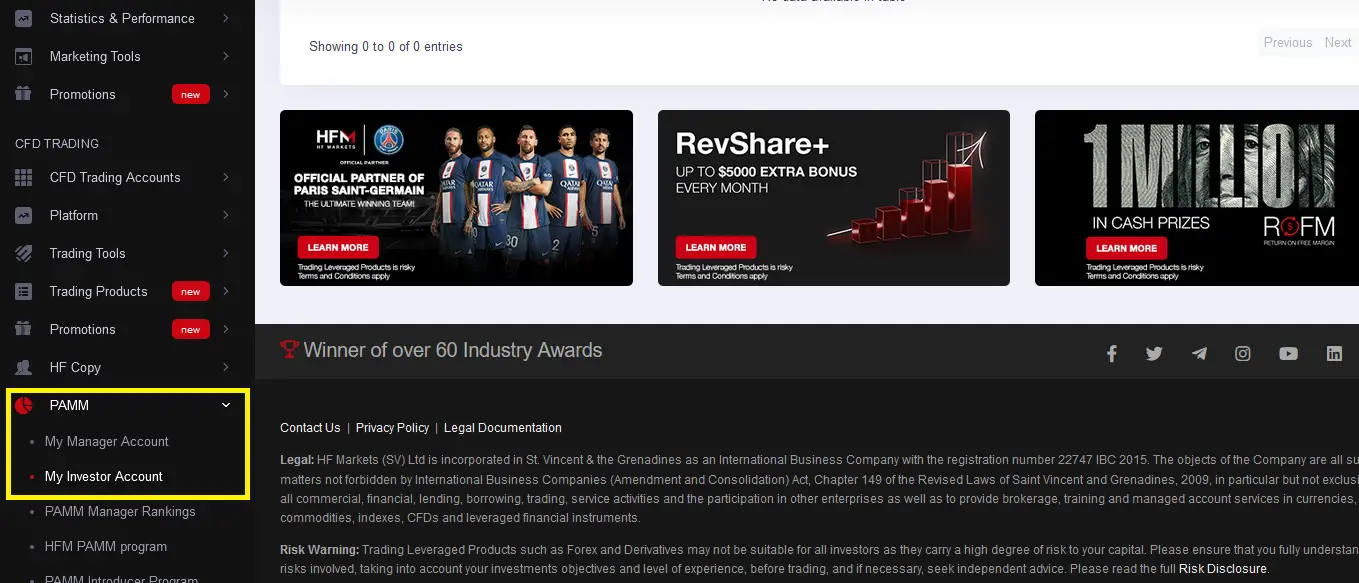Open the PAMM Introducer Program item
This screenshot has height=583, width=1359.
[x=121, y=577]
